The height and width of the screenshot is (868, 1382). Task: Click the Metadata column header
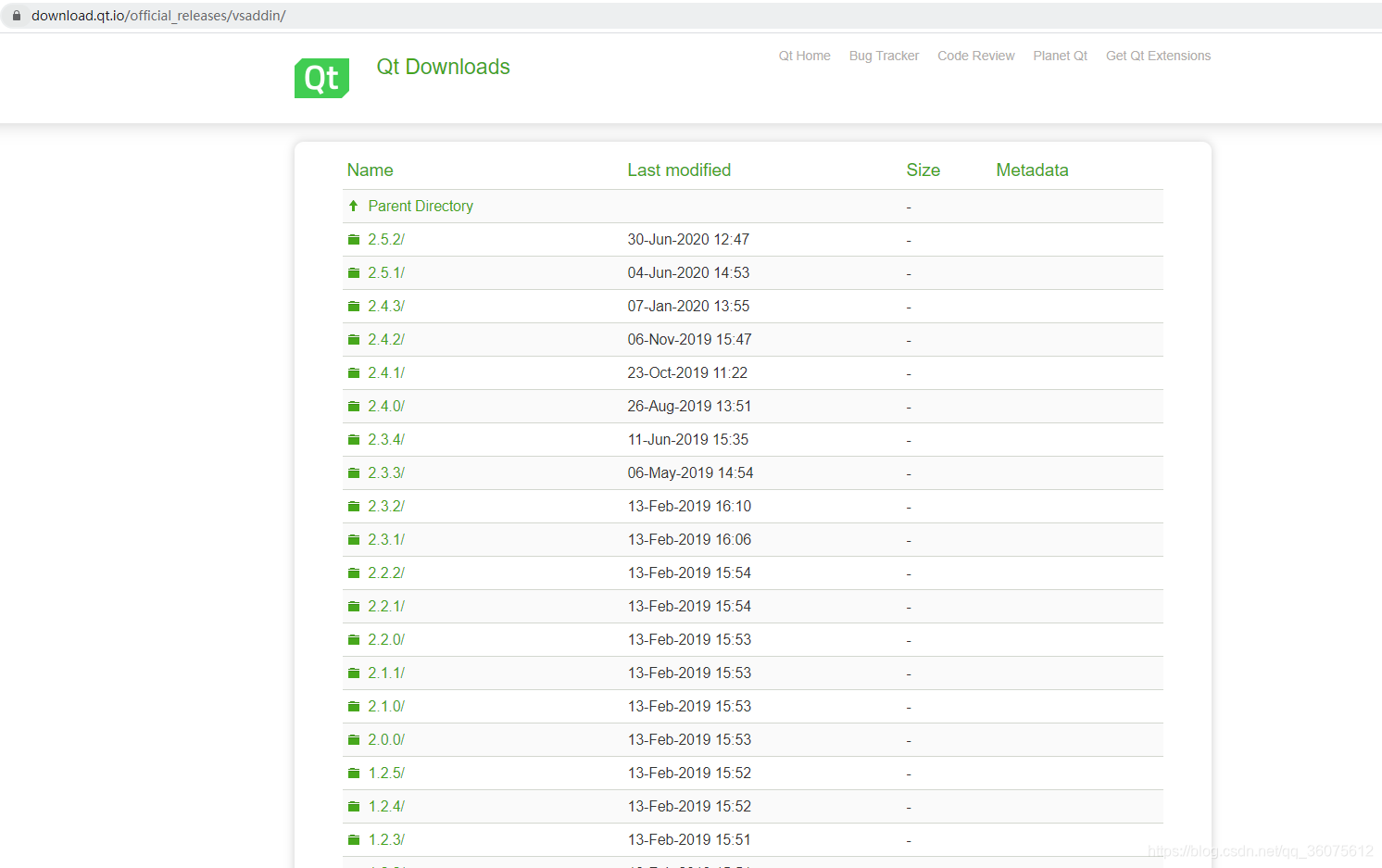point(1032,170)
